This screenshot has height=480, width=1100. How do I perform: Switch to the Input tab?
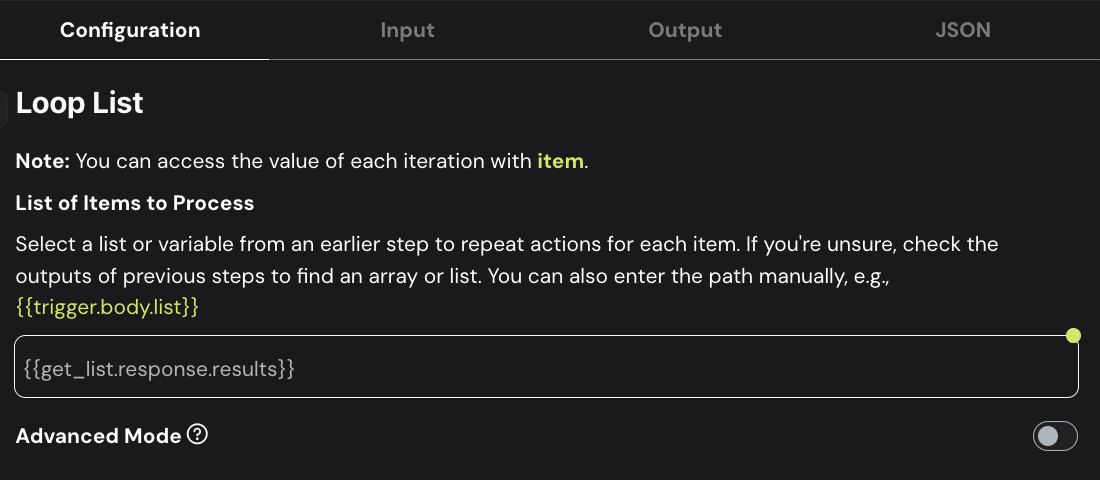tap(407, 30)
